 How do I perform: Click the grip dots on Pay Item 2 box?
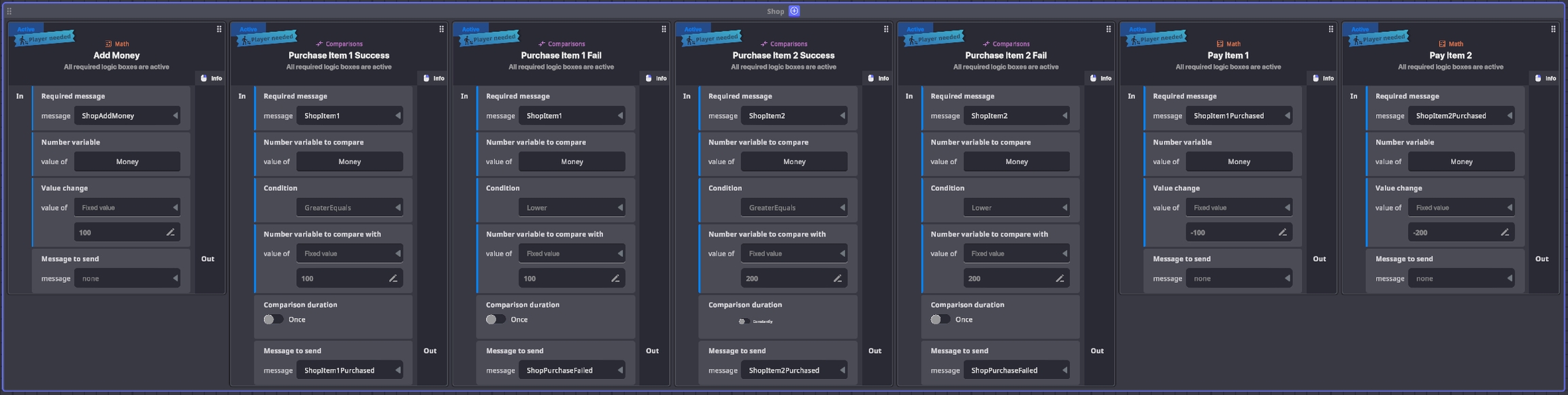tap(1553, 29)
